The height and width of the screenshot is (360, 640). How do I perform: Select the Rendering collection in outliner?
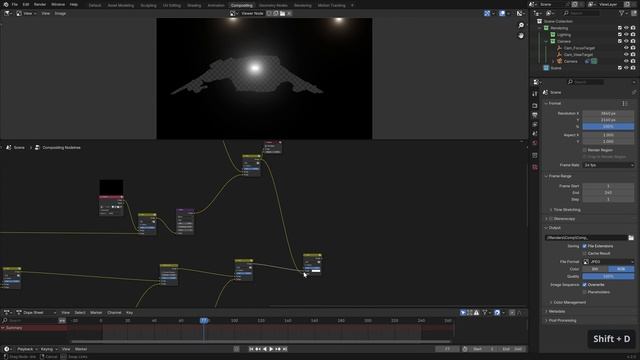(x=559, y=28)
